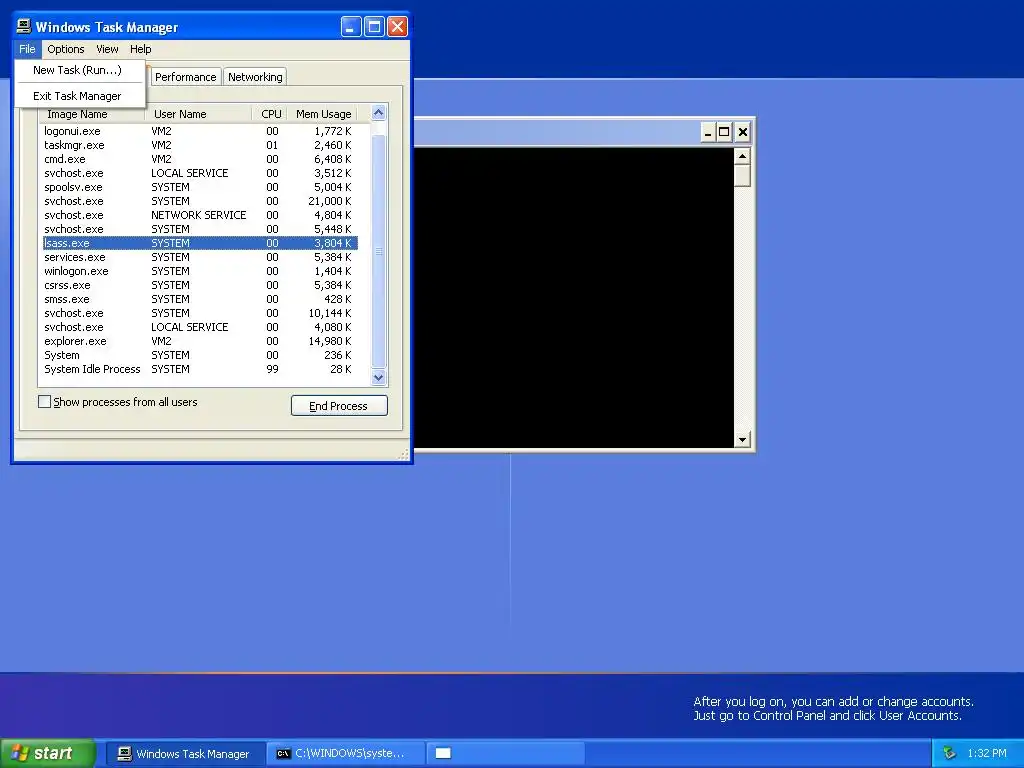
Task: Maximize the command prompt window
Action: coord(724,133)
